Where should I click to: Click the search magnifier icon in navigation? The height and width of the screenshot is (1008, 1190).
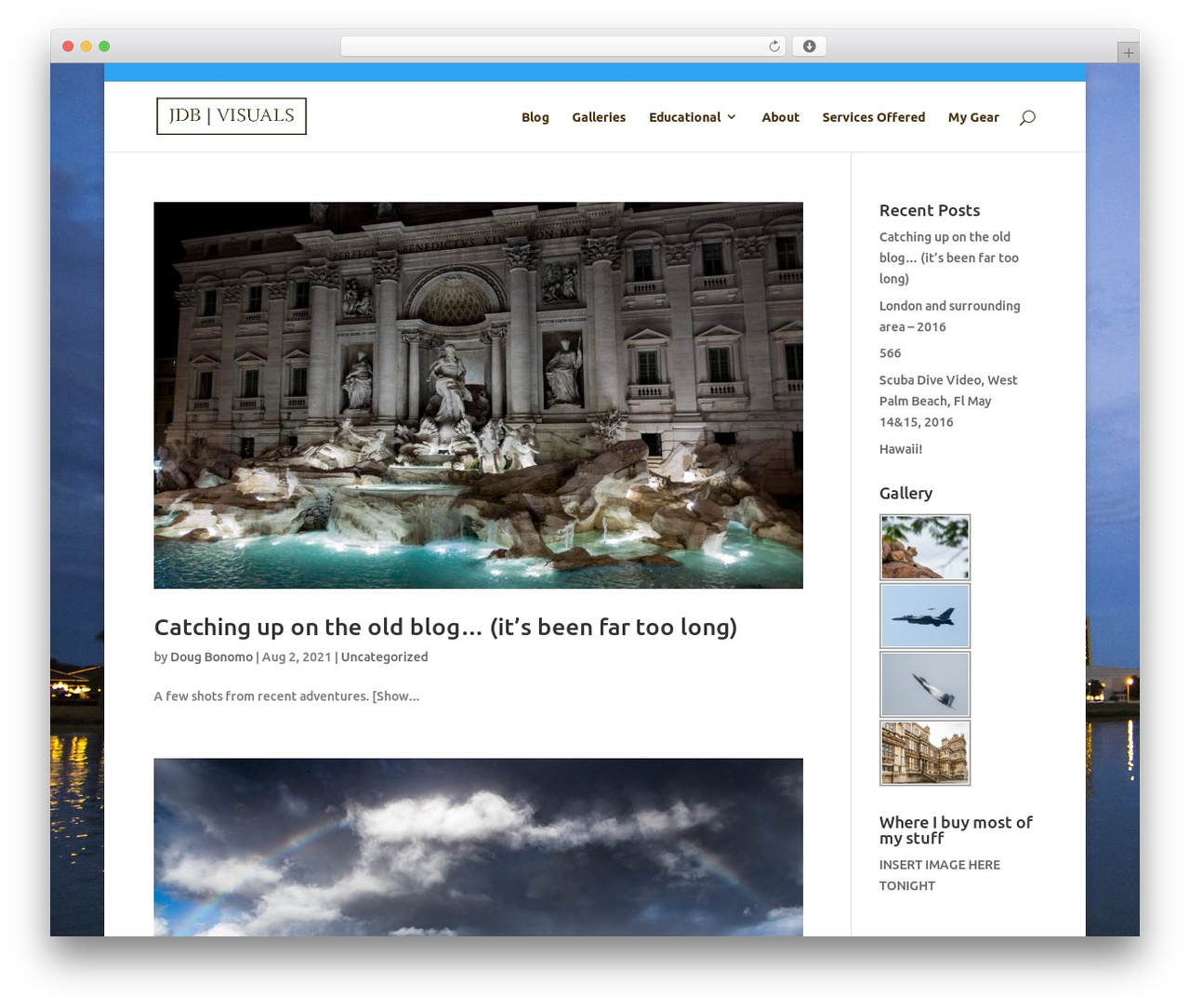(x=1027, y=117)
